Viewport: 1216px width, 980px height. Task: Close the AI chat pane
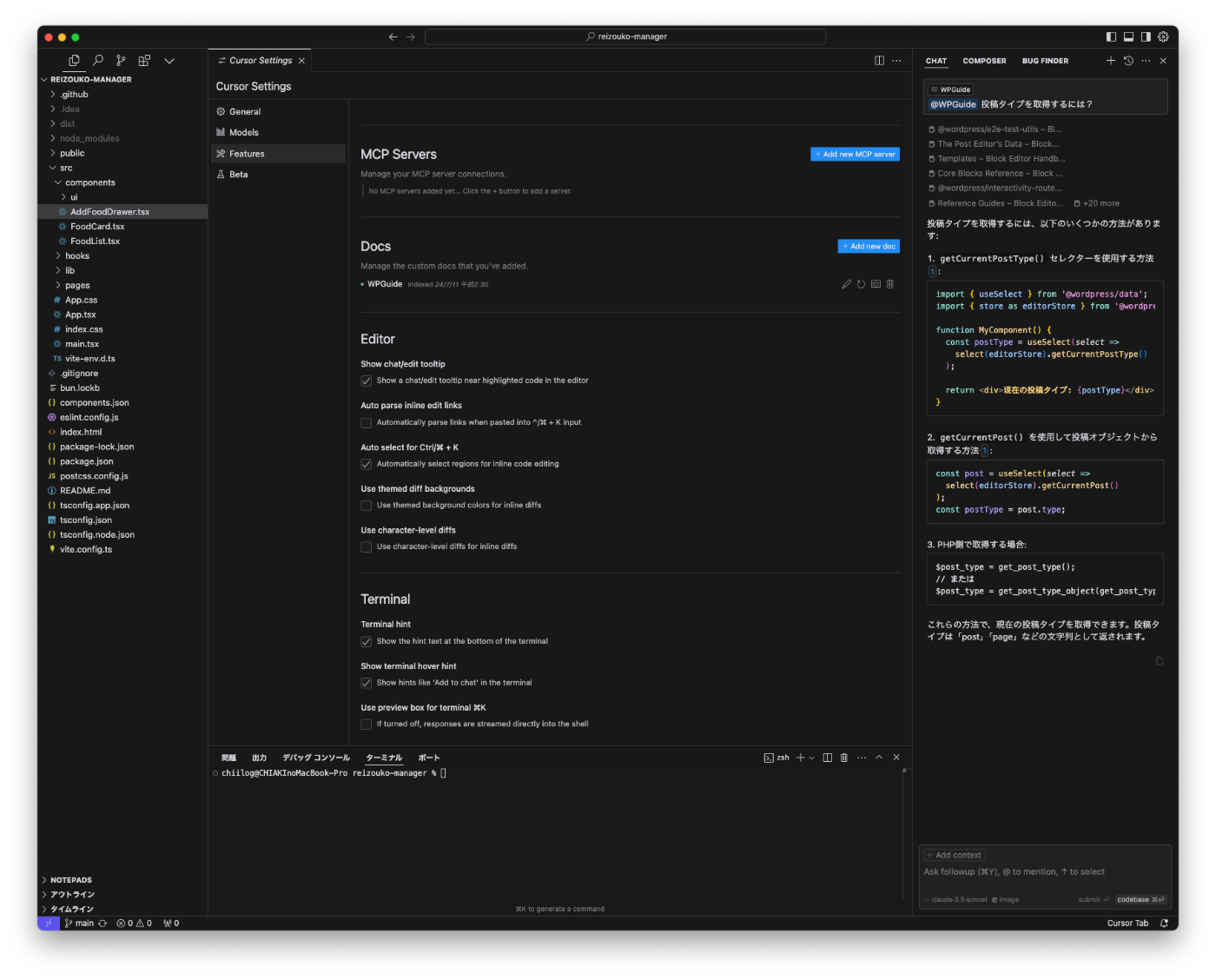(1163, 61)
